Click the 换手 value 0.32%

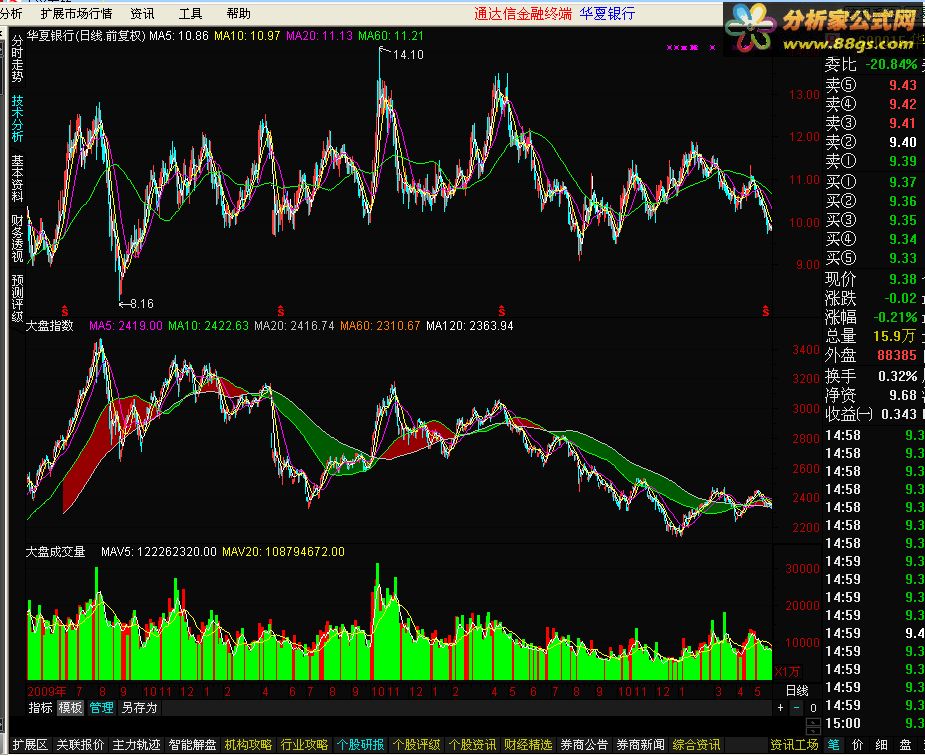(897, 376)
